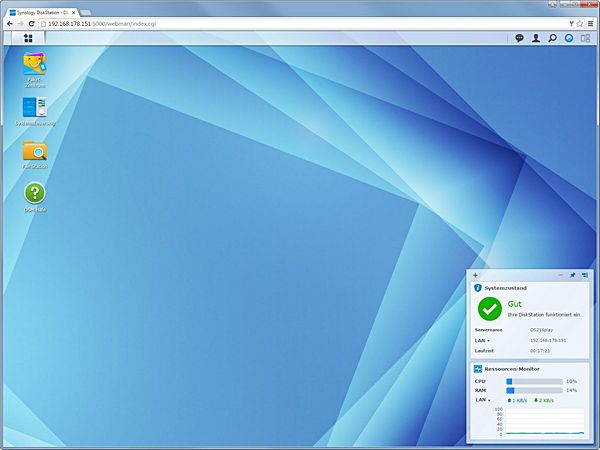Click the network usage graph

tap(545, 421)
